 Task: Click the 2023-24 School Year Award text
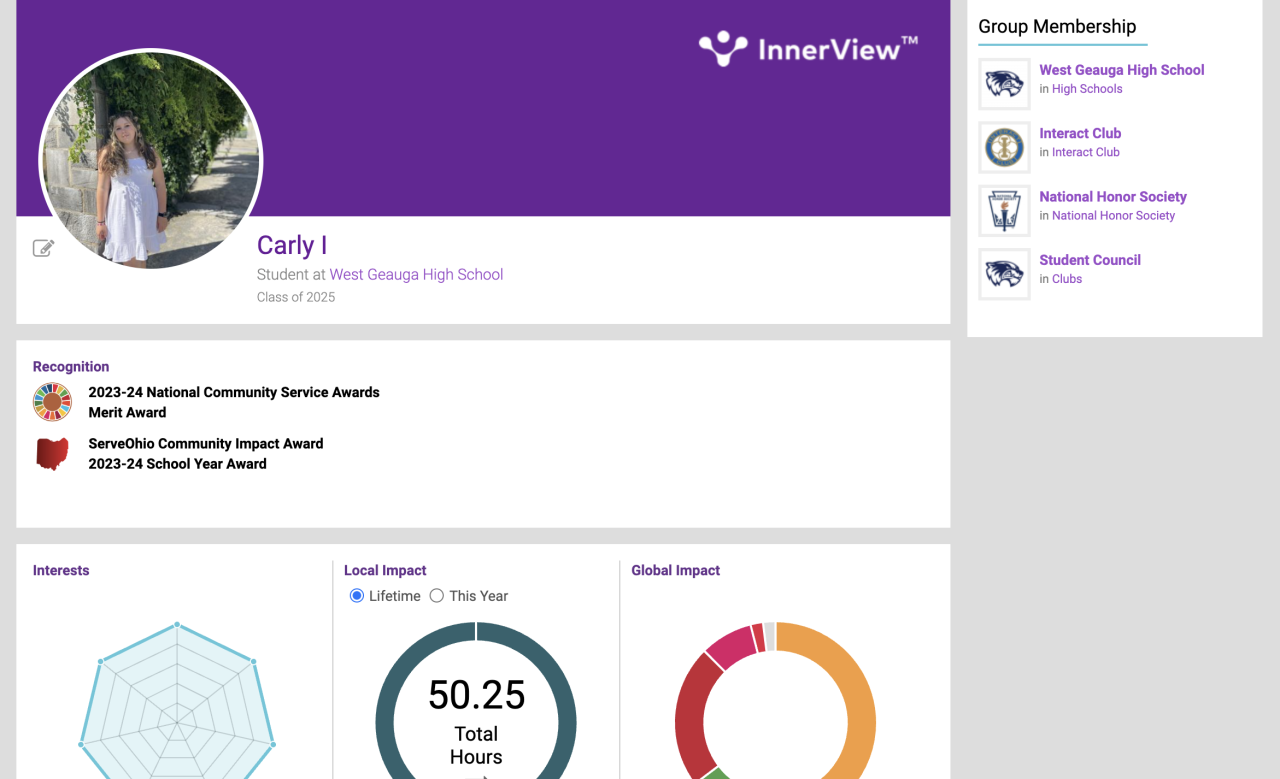[x=178, y=464]
